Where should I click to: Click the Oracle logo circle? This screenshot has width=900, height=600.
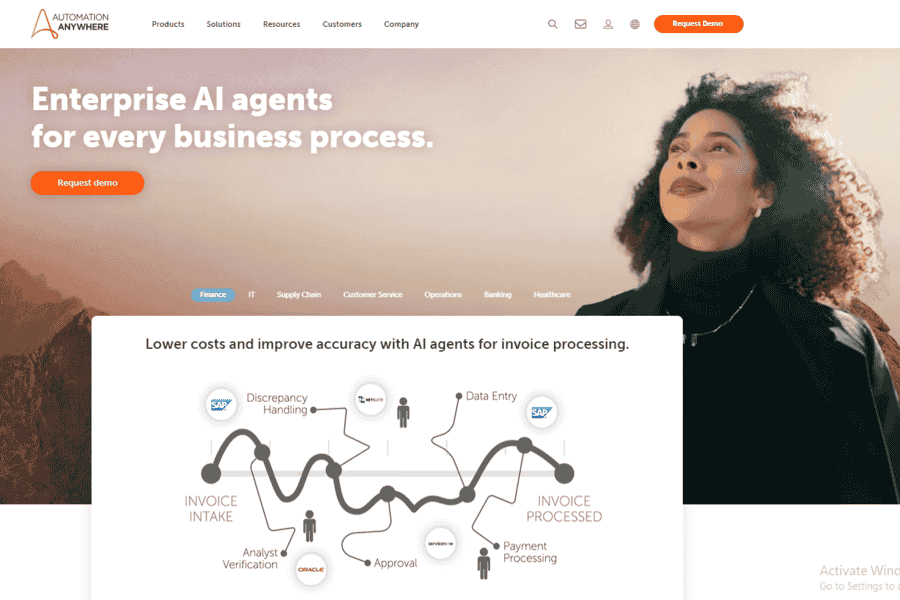click(x=311, y=569)
